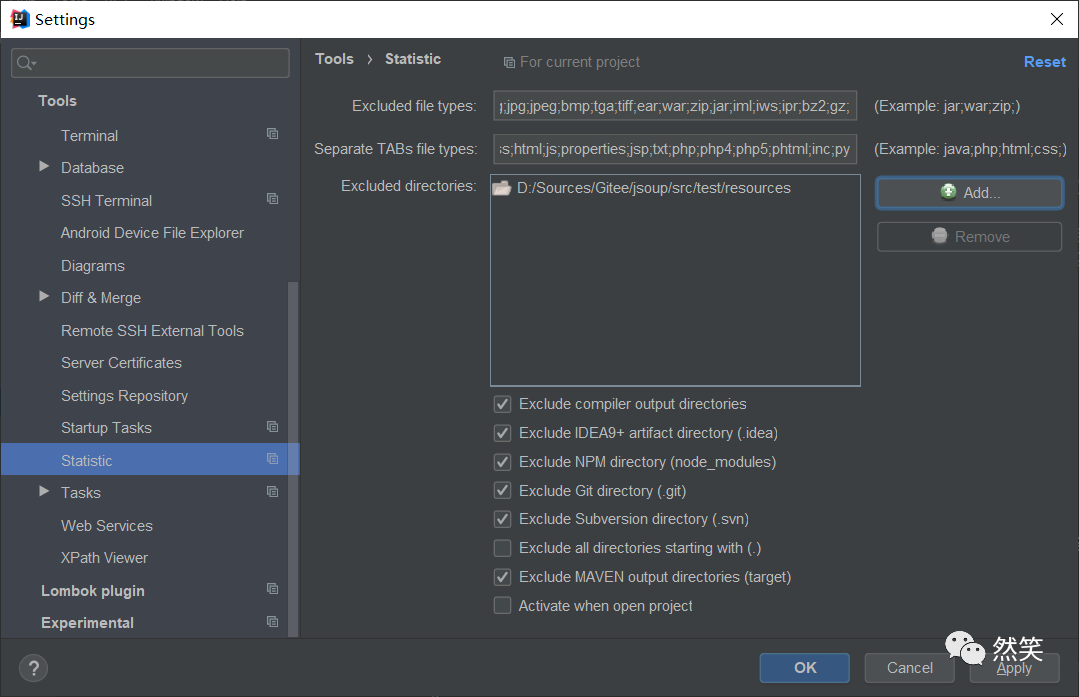The height and width of the screenshot is (697, 1079).
Task: Select Diagrams in the settings tree
Action: [x=93, y=266]
